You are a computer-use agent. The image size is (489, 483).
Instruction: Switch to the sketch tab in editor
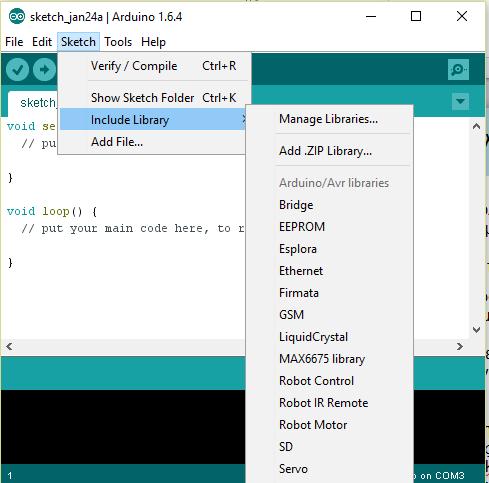[33, 103]
